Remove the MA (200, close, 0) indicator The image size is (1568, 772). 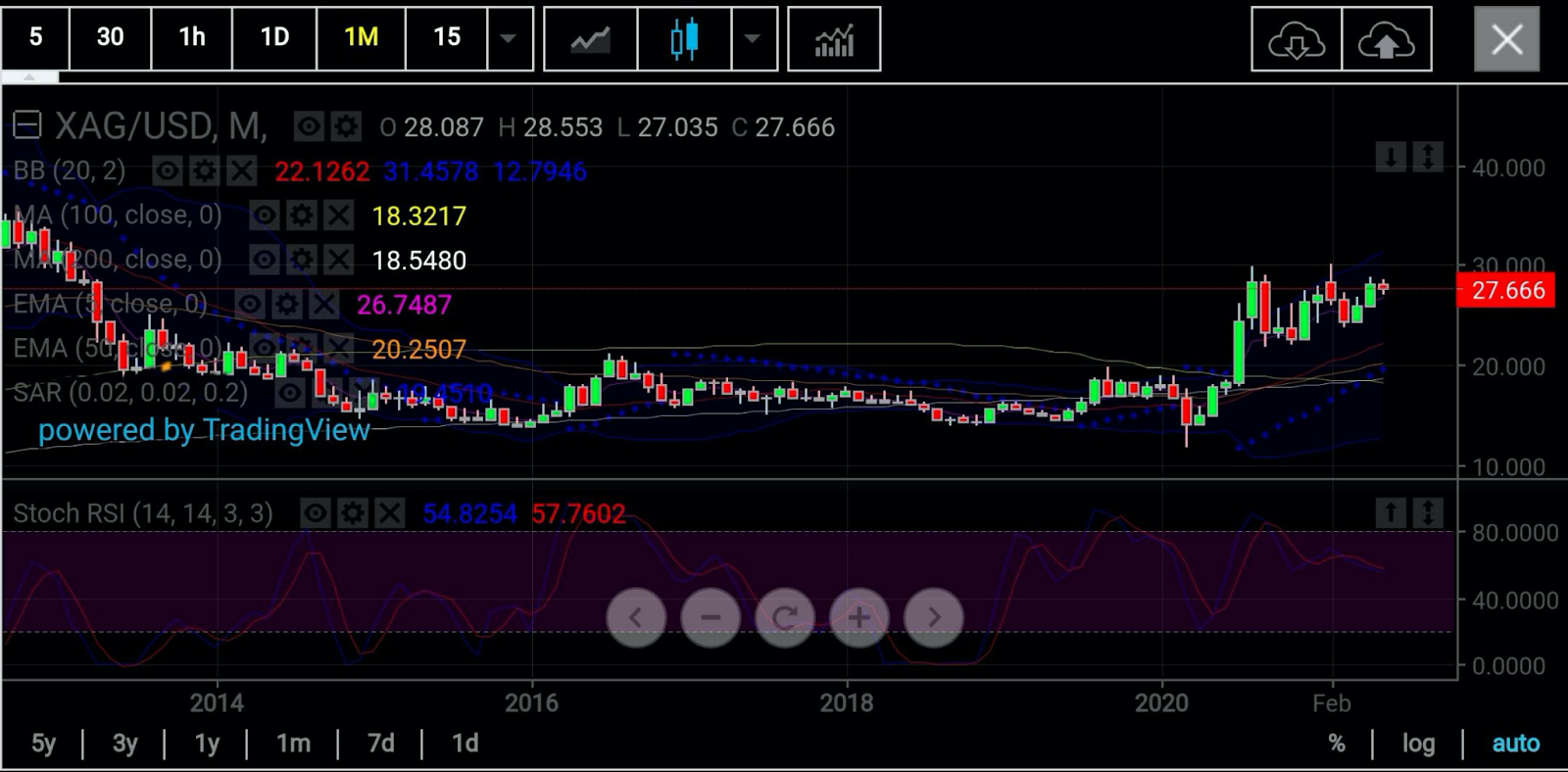coord(338,259)
